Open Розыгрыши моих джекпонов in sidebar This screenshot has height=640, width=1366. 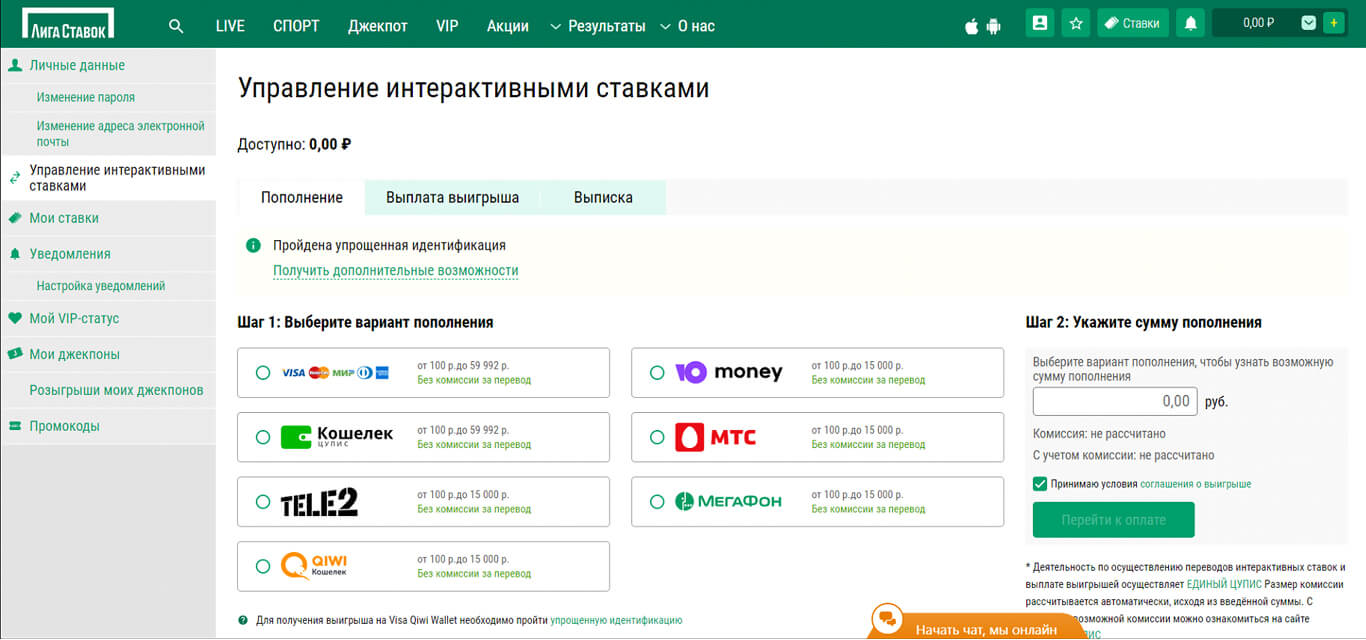[116, 390]
